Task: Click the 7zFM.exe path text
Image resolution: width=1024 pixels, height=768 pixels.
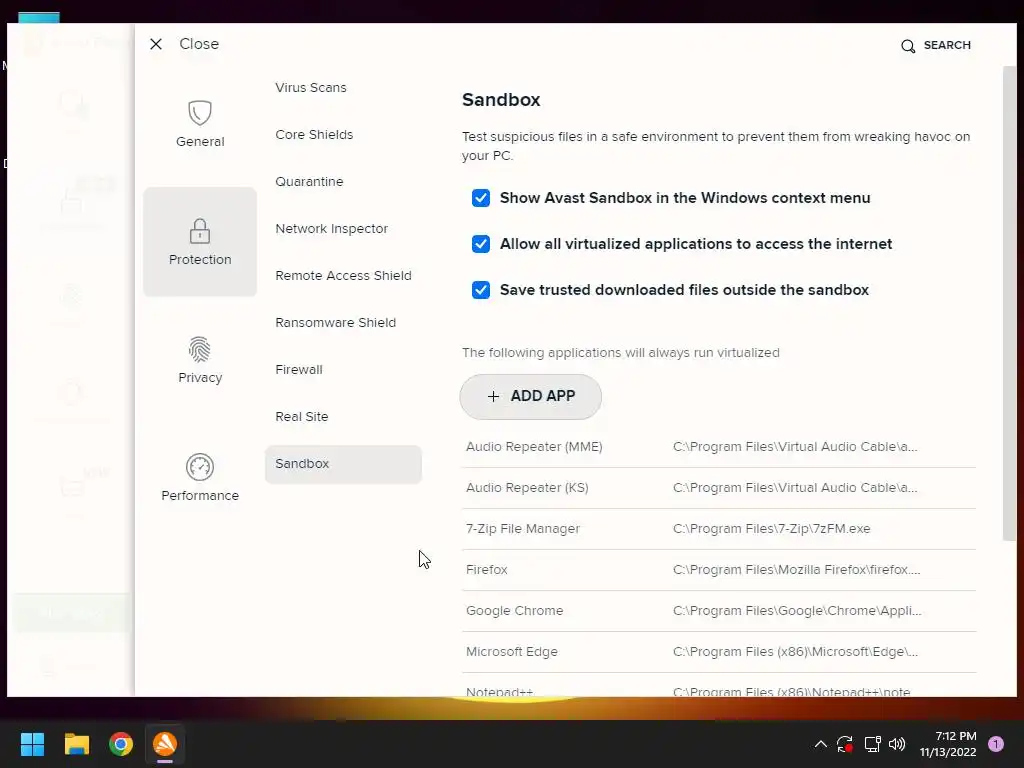Action: pos(771,529)
